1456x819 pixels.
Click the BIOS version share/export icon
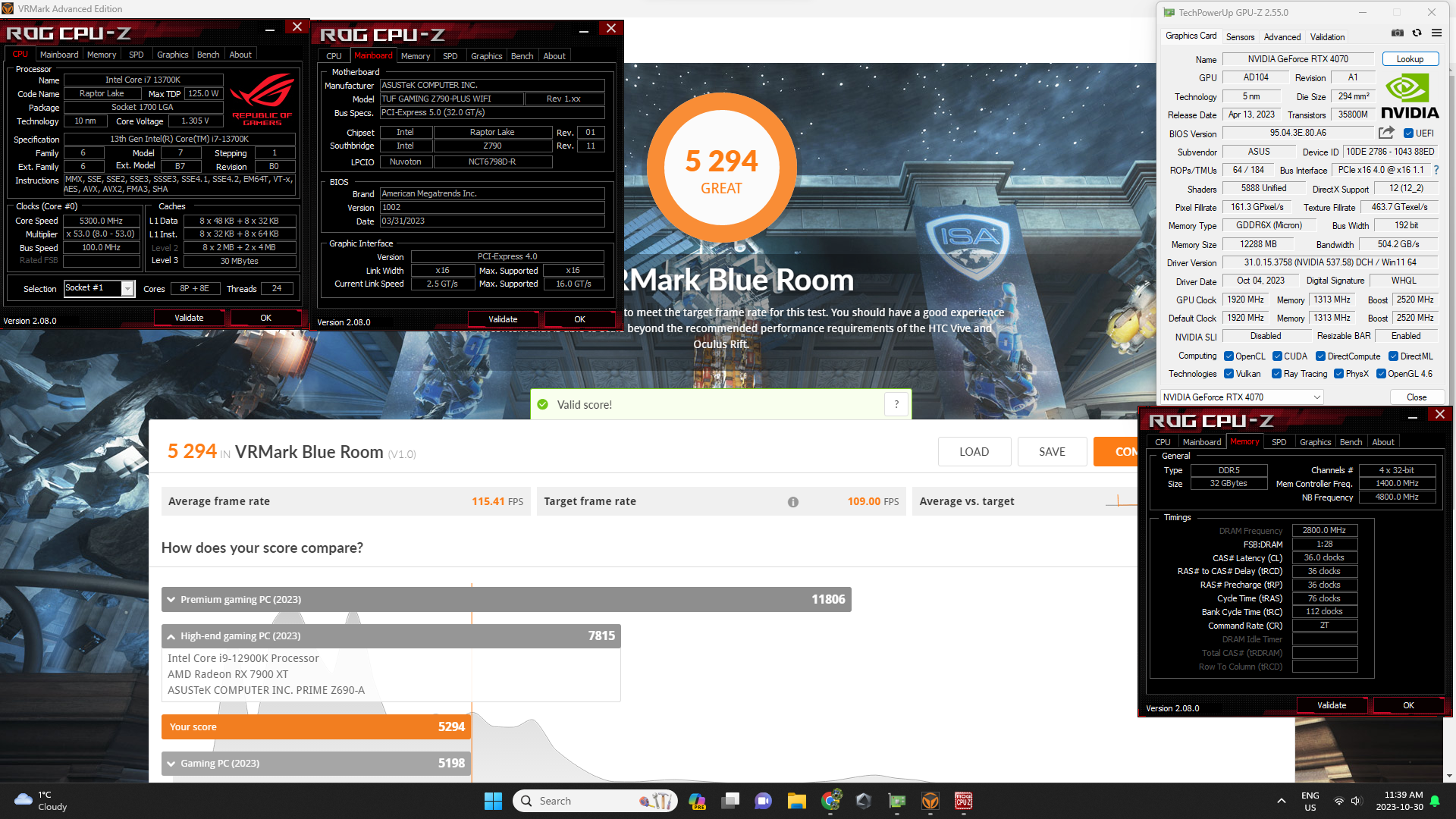(1386, 133)
